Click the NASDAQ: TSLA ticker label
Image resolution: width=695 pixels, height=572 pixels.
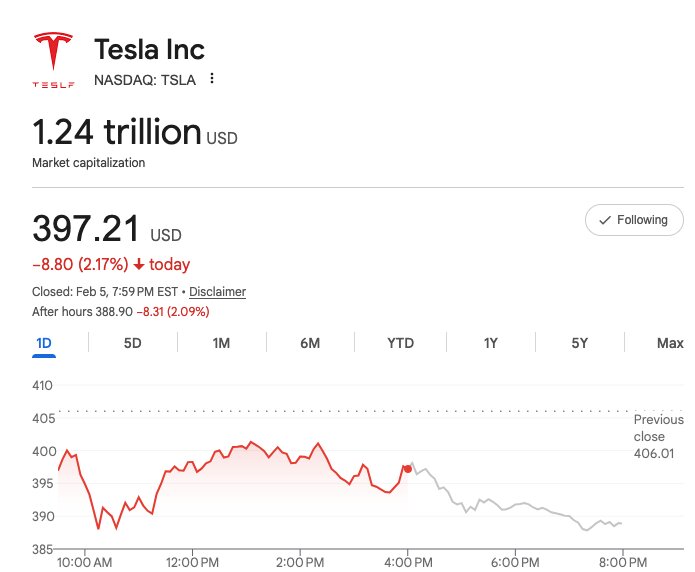[144, 80]
